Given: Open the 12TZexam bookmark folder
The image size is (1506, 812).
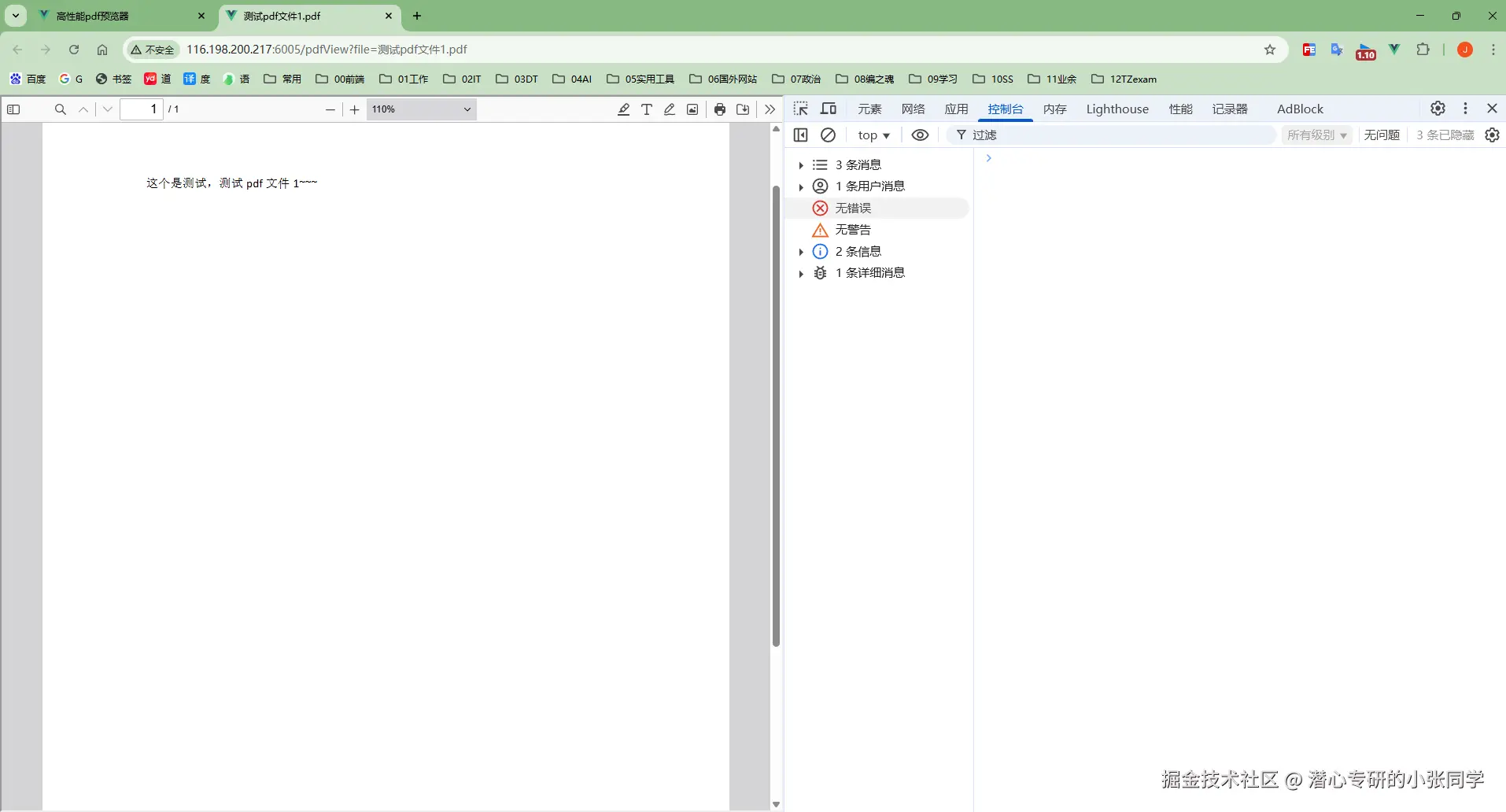Looking at the screenshot, I should (1124, 79).
